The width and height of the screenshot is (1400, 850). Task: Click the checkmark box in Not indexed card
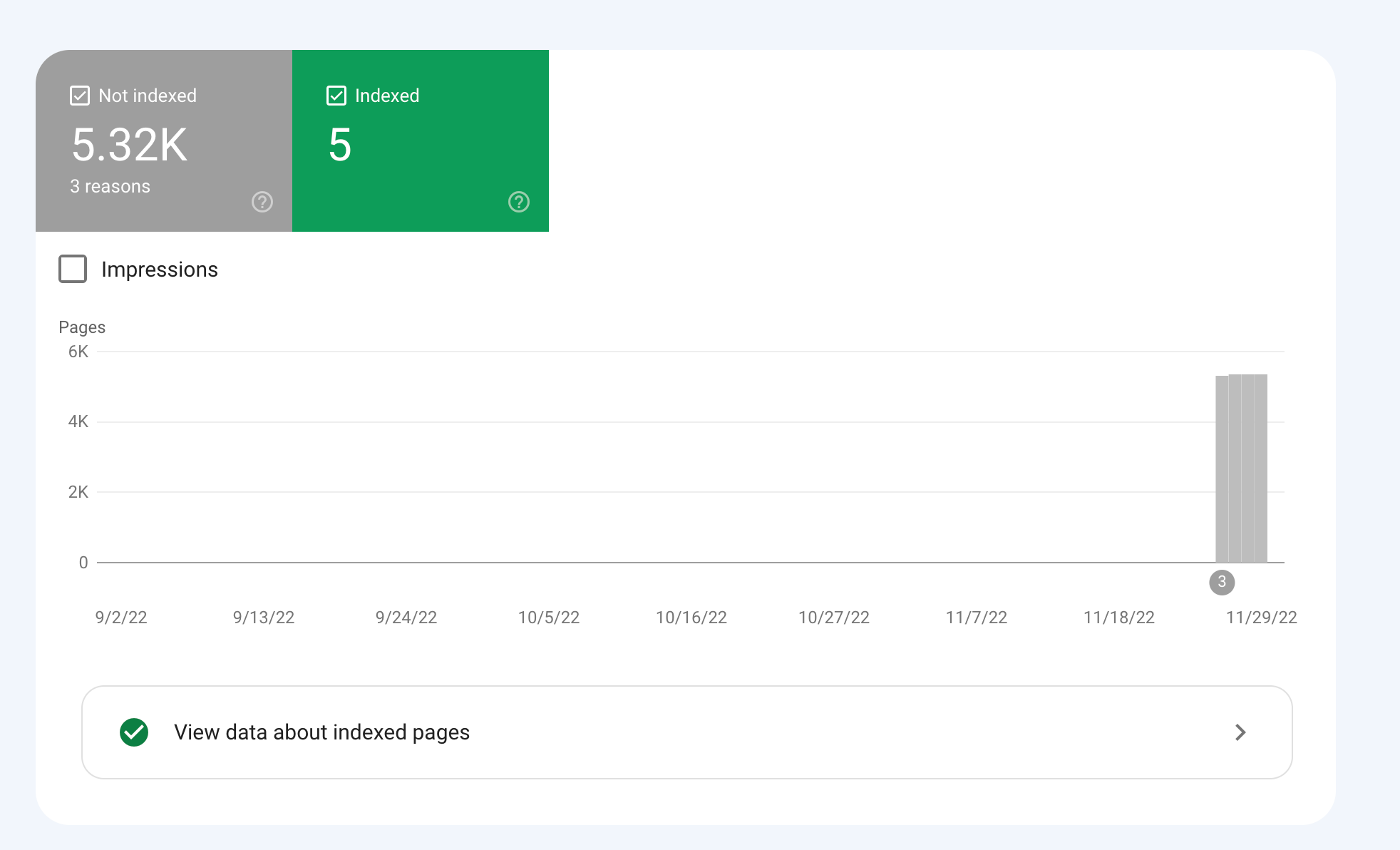point(79,95)
